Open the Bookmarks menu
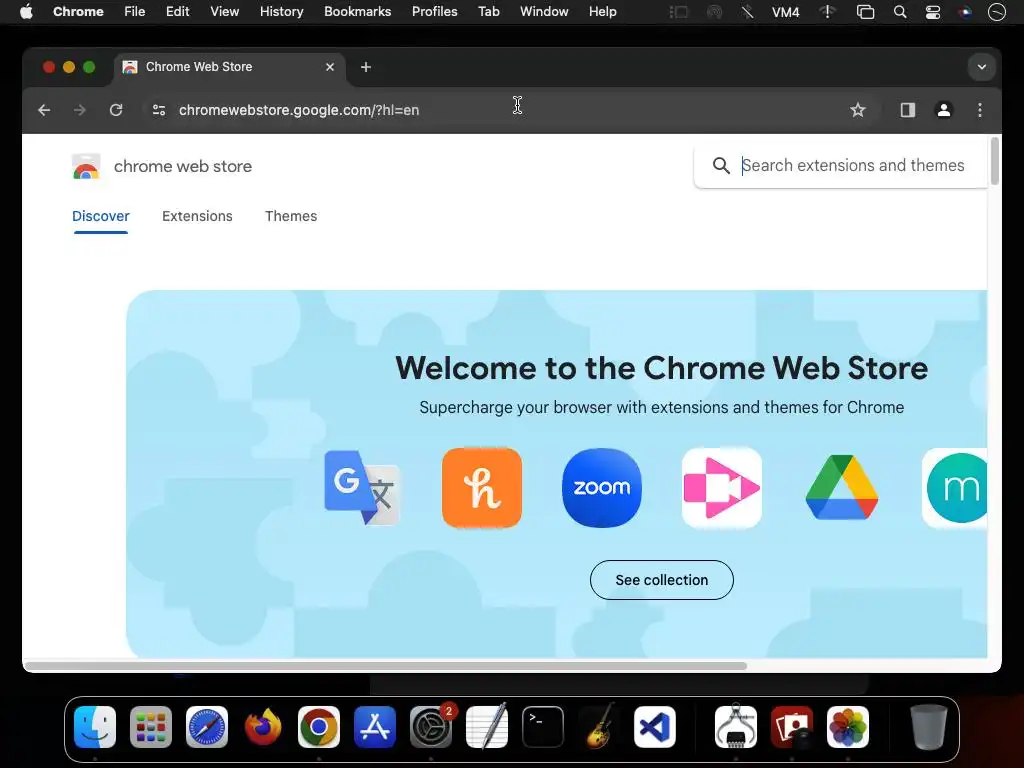1024x768 pixels. tap(358, 12)
